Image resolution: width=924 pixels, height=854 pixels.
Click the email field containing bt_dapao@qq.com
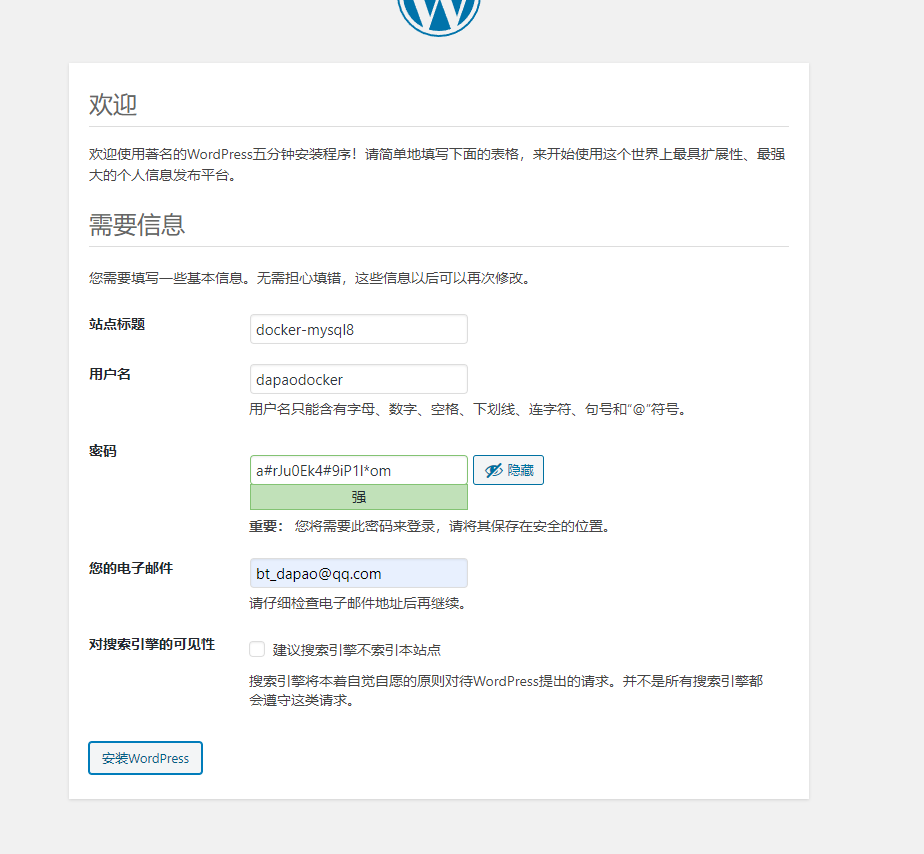click(358, 573)
